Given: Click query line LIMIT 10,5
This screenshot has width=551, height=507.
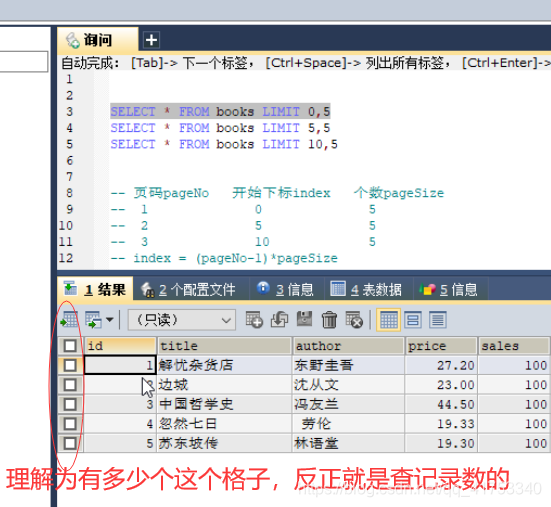Looking at the screenshot, I should (x=224, y=144).
